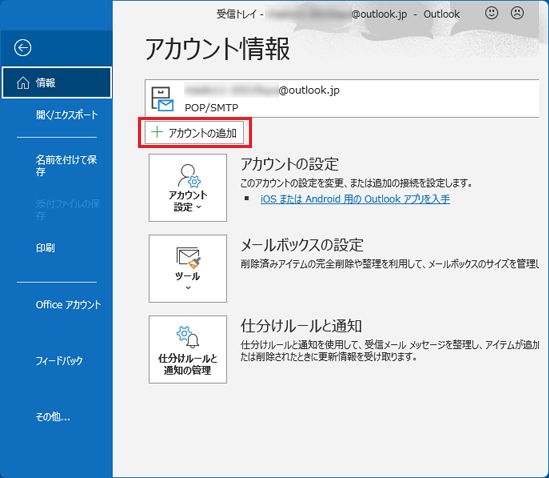Click the gear and bell icon
The image size is (549, 478).
pos(188,337)
